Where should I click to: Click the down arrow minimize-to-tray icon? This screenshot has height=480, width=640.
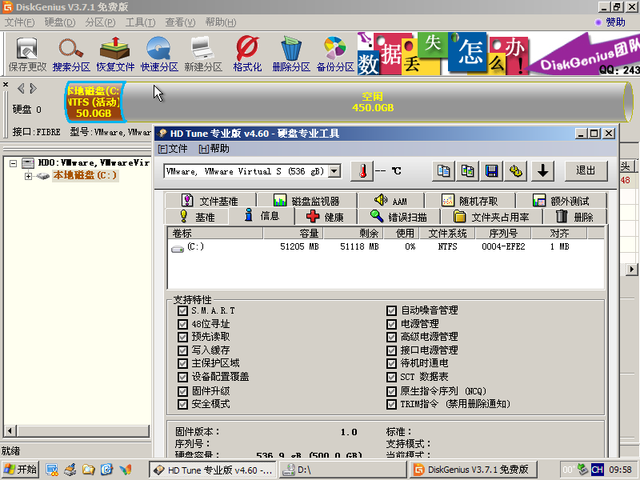542,171
